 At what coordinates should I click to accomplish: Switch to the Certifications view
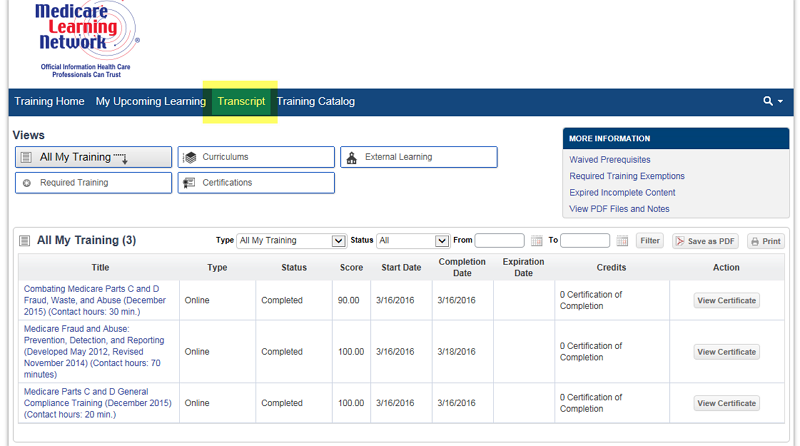256,183
